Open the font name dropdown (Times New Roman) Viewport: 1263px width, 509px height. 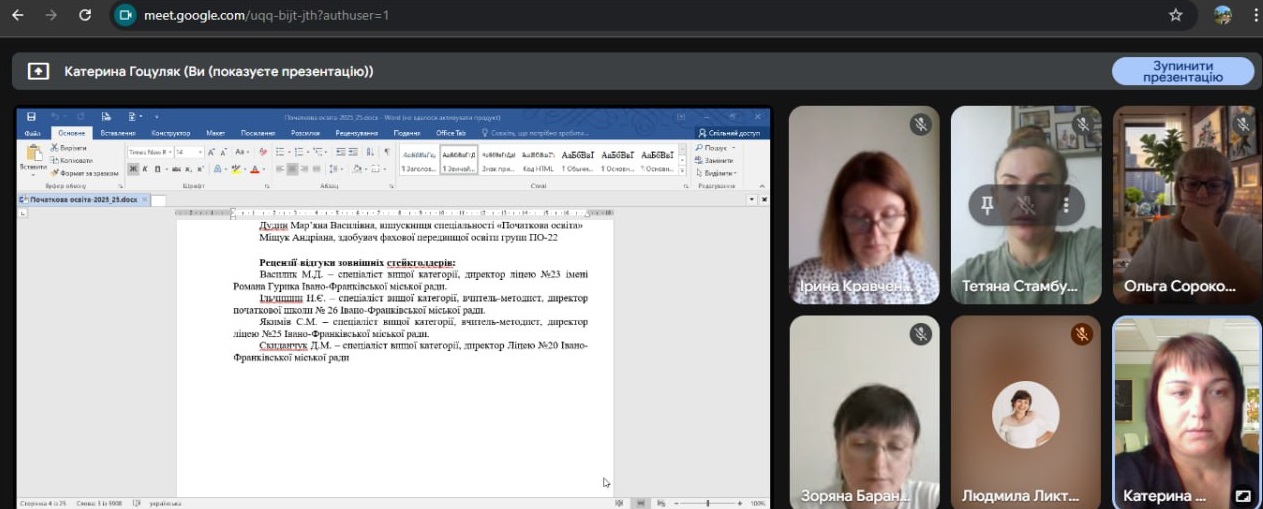[170, 152]
